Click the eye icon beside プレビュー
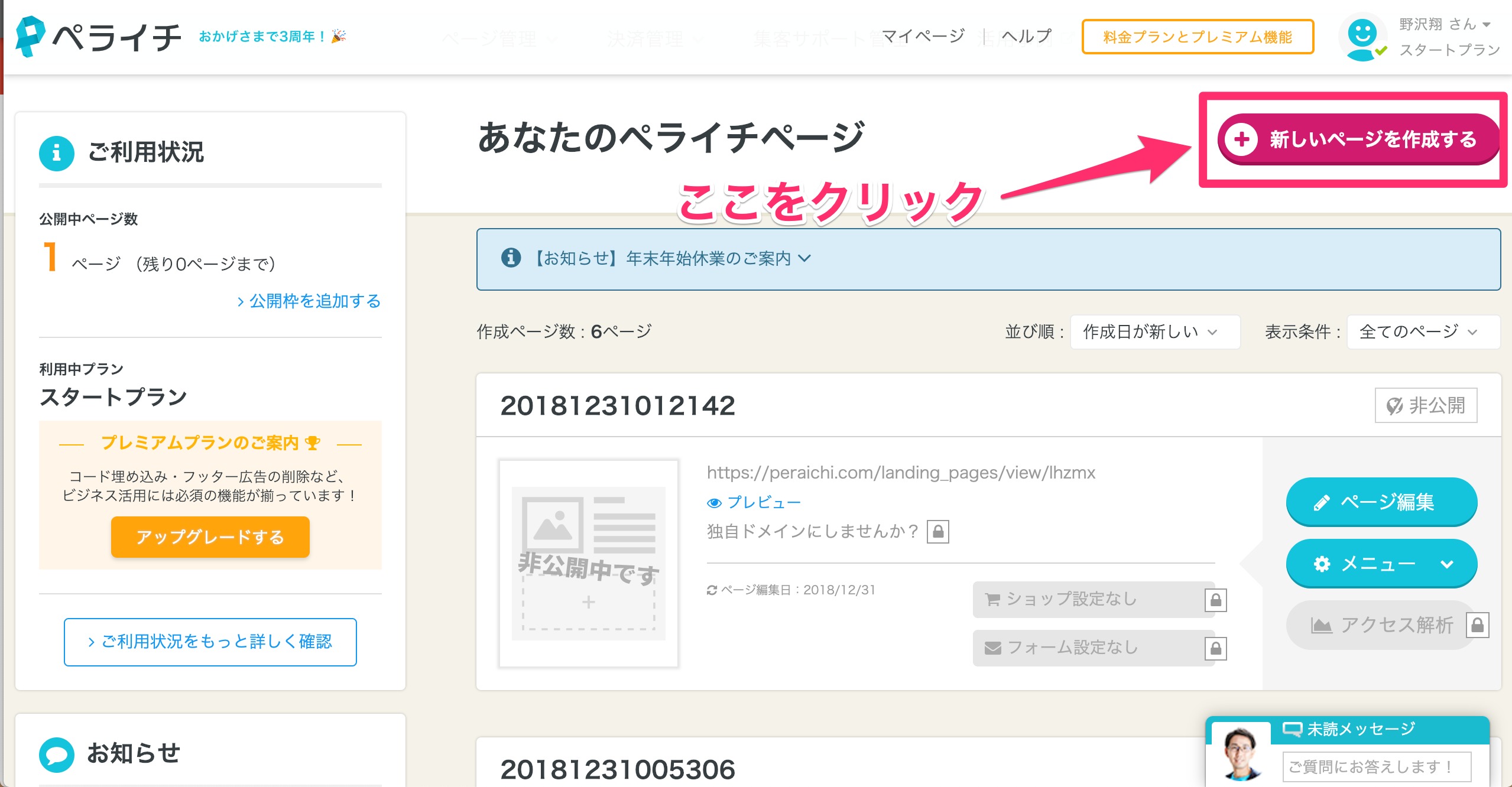The width and height of the screenshot is (1512, 787). pos(714,503)
